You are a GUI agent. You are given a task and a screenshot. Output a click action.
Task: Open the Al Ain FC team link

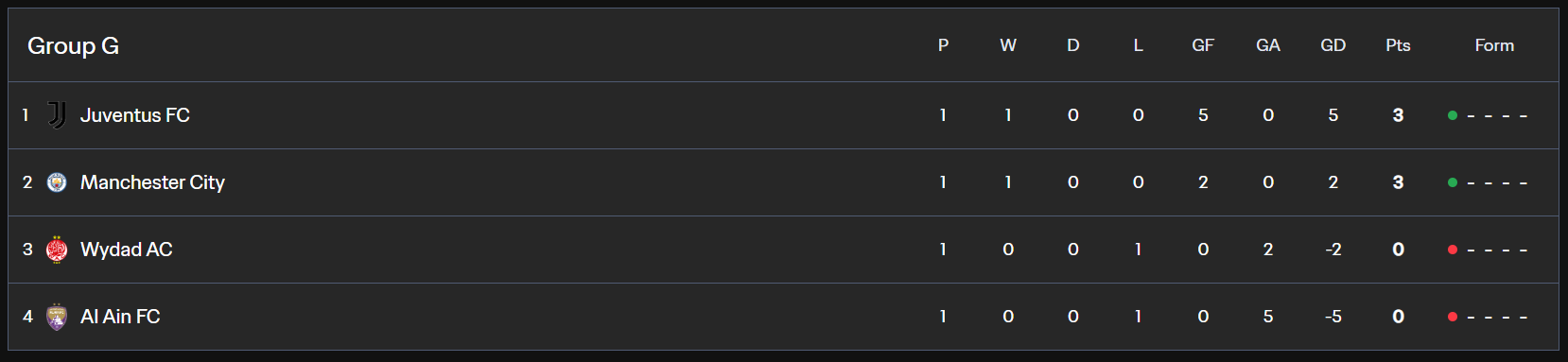(120, 317)
